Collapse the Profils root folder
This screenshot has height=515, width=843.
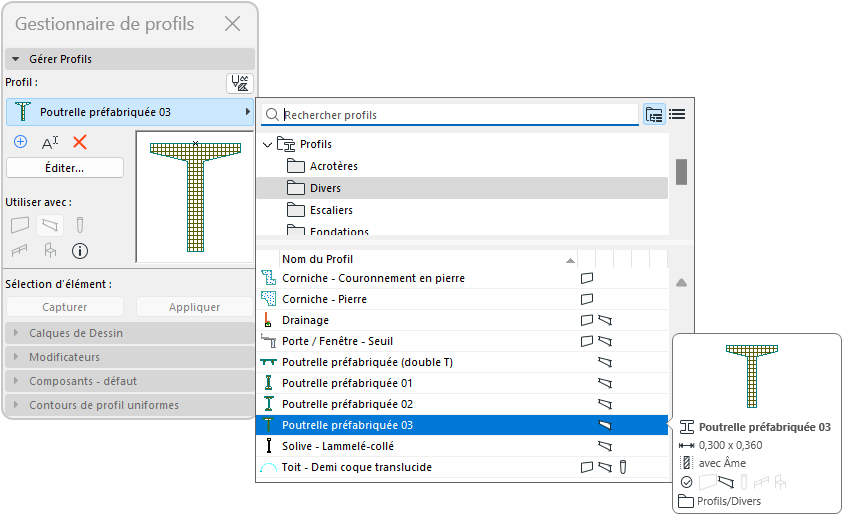click(x=267, y=145)
